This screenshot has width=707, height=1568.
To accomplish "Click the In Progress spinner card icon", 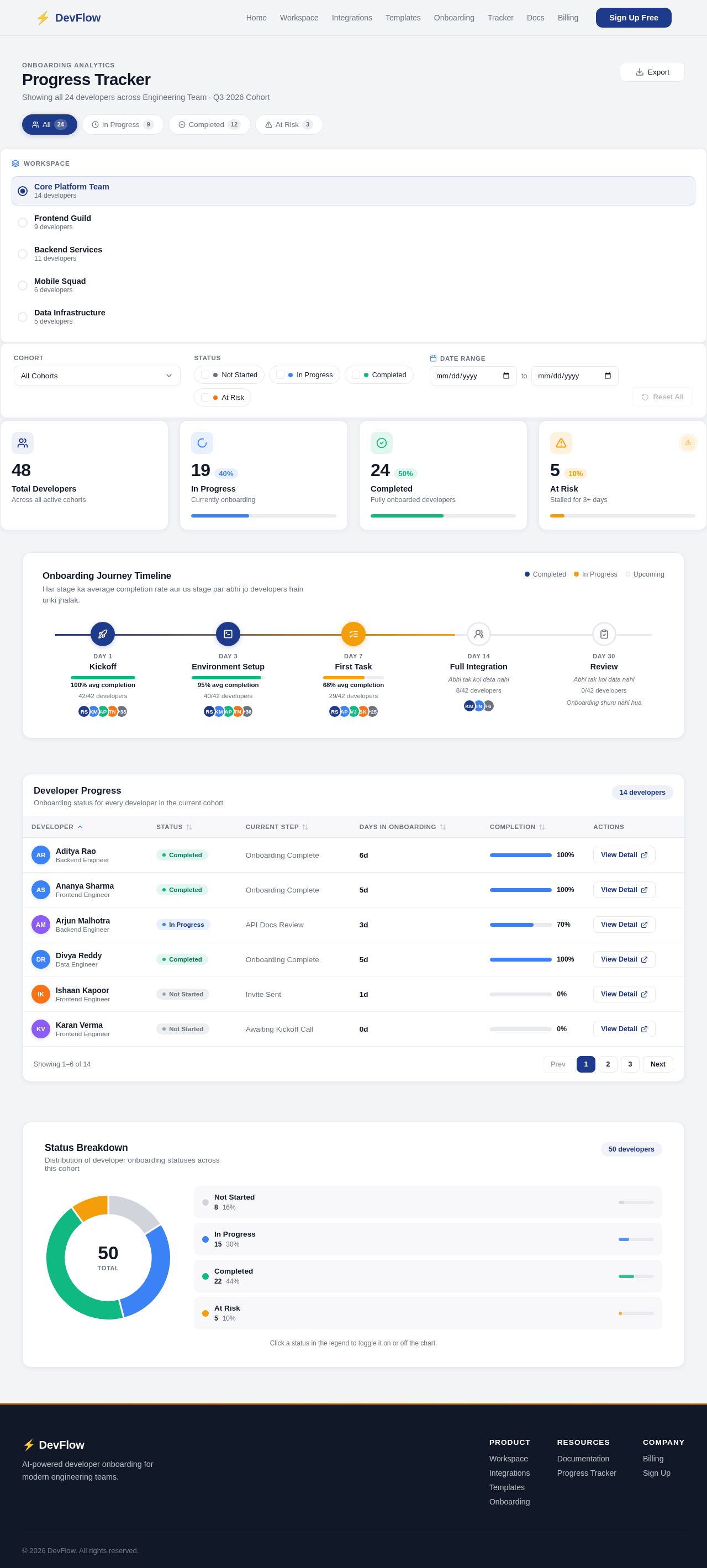I will [x=202, y=443].
